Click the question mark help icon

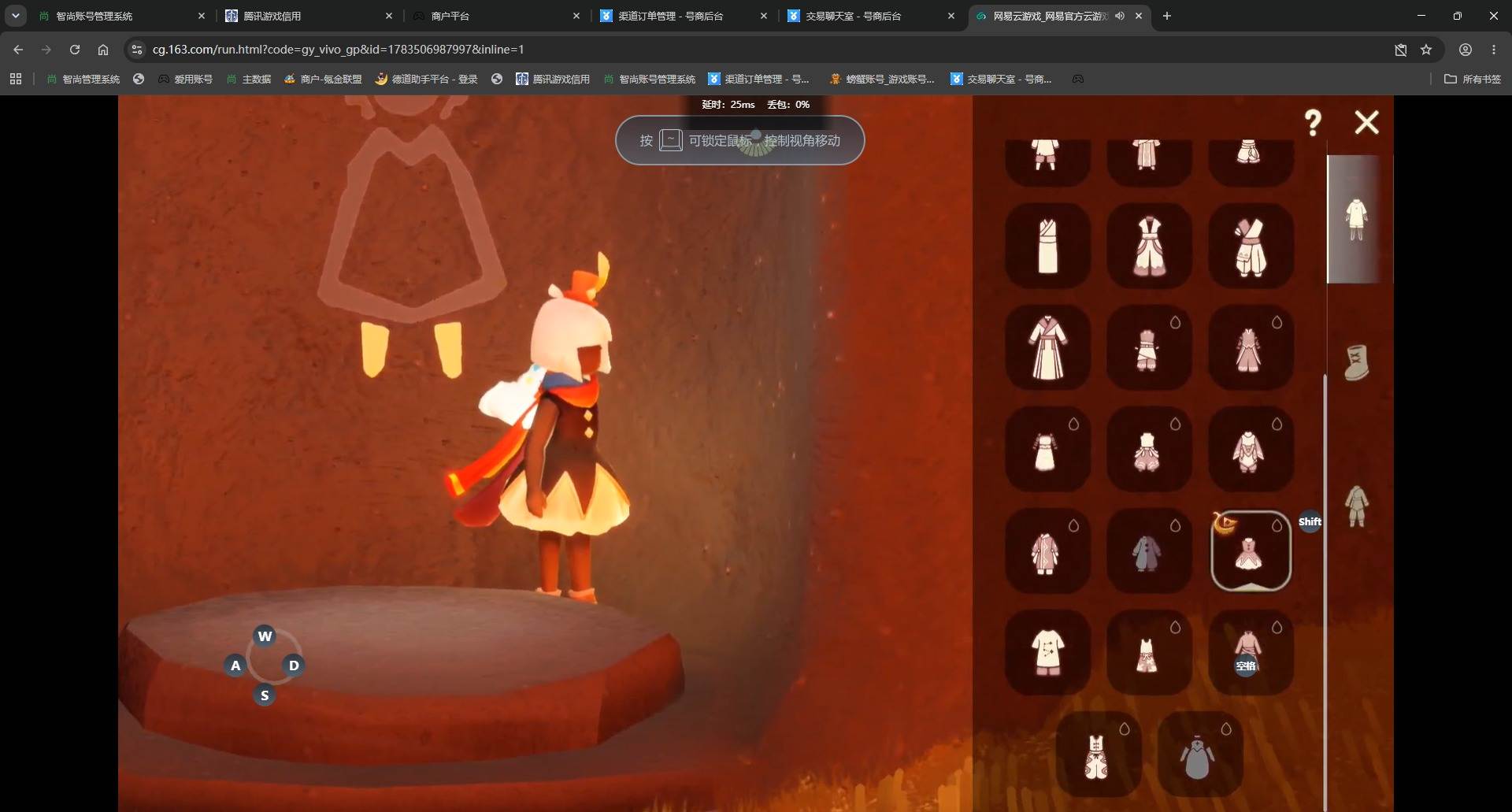tap(1313, 122)
